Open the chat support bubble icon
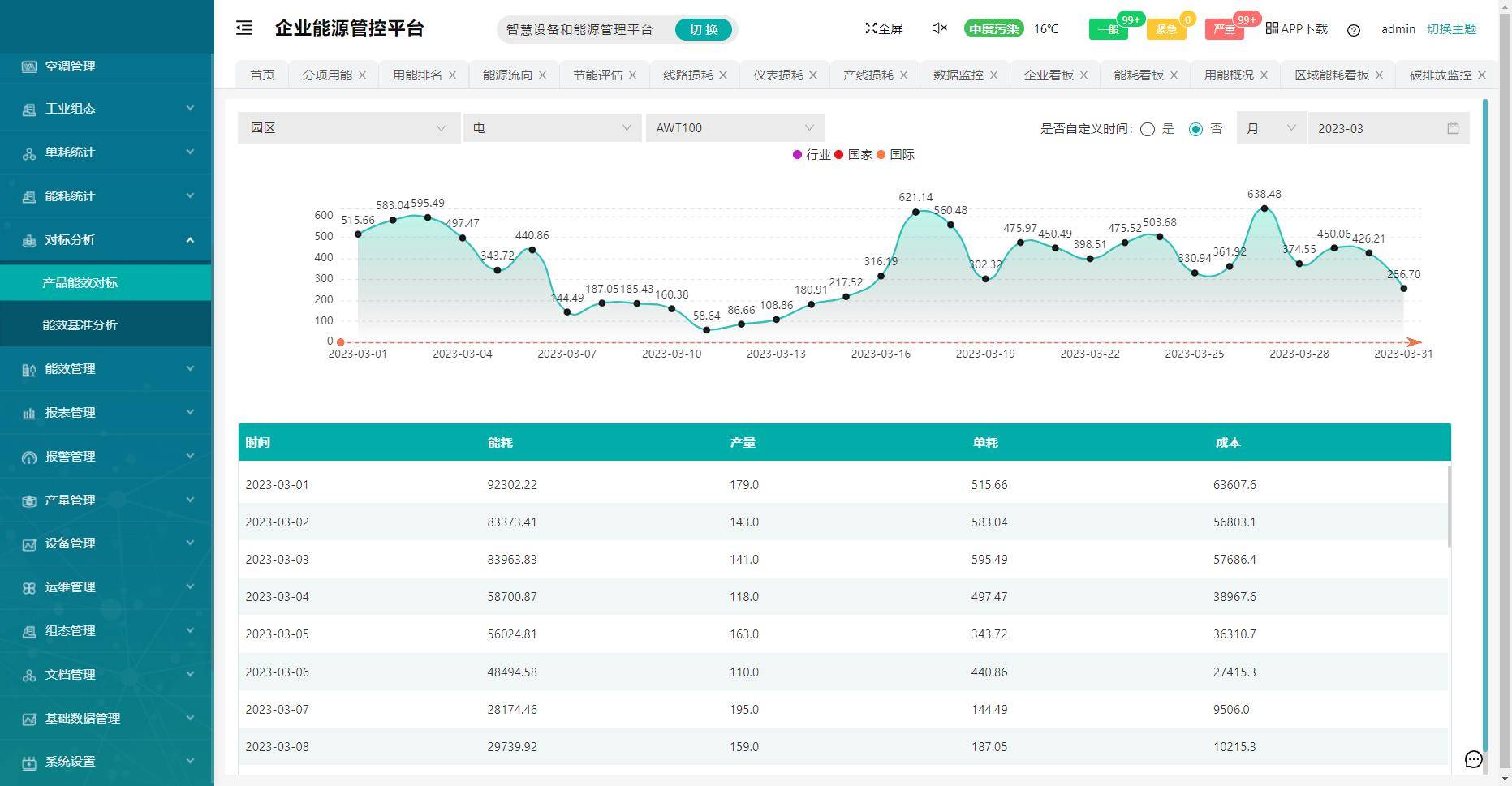 [1474, 759]
